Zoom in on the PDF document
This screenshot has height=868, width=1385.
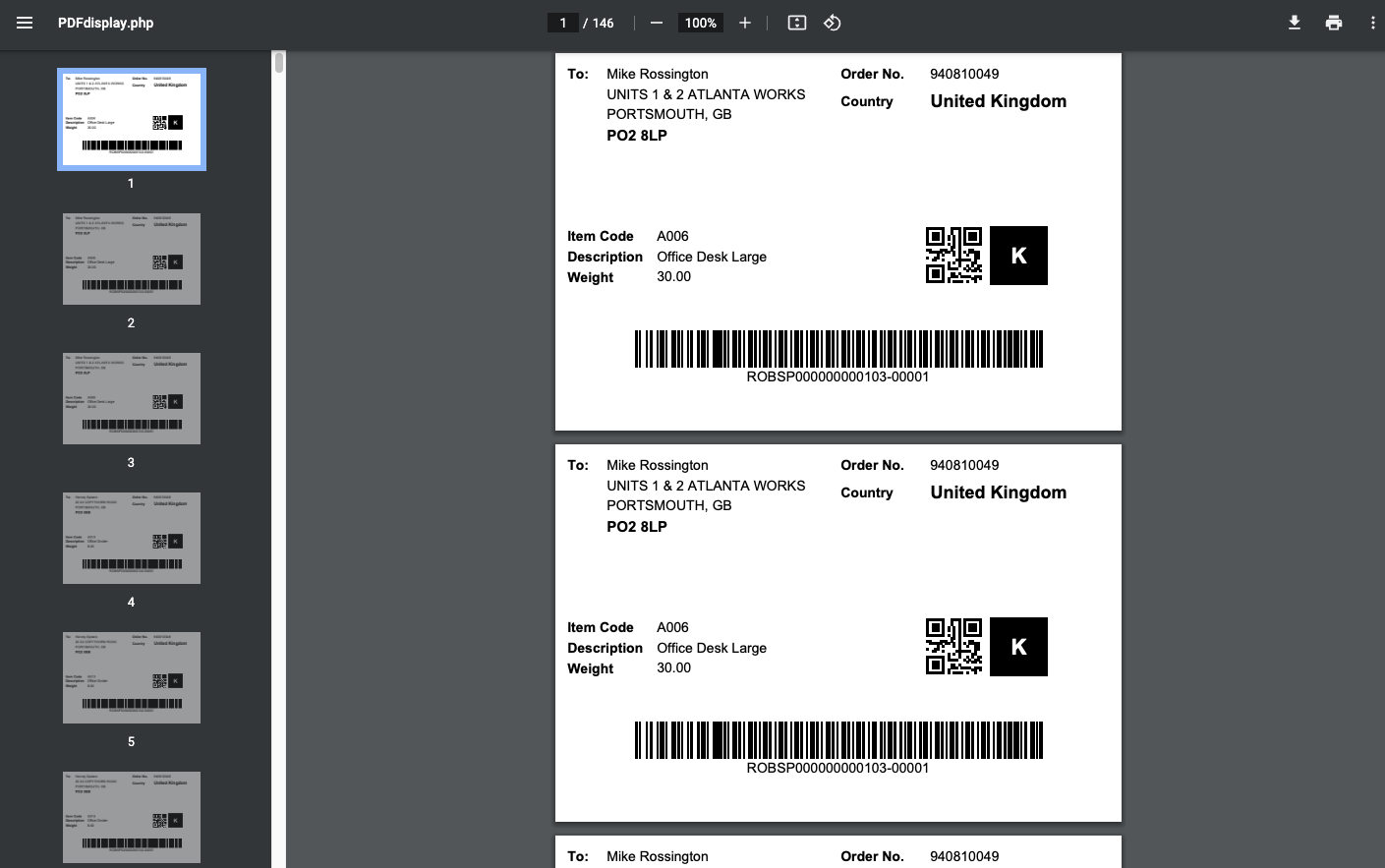744,22
